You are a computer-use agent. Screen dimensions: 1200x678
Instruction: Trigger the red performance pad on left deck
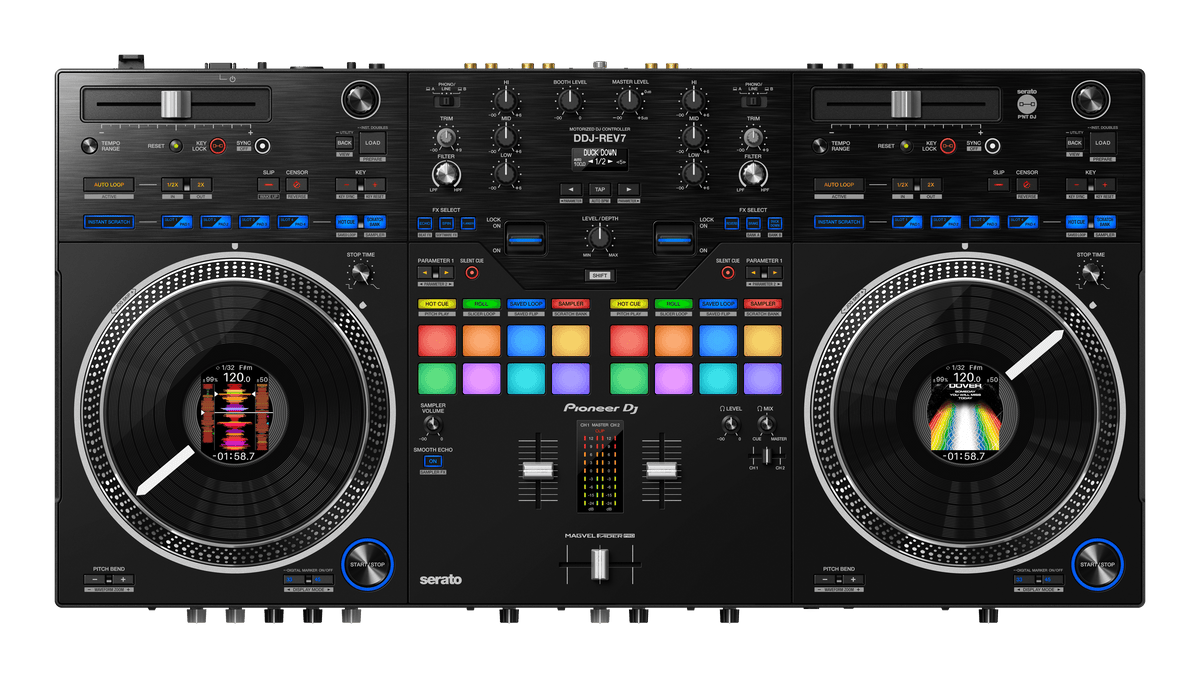click(x=437, y=340)
